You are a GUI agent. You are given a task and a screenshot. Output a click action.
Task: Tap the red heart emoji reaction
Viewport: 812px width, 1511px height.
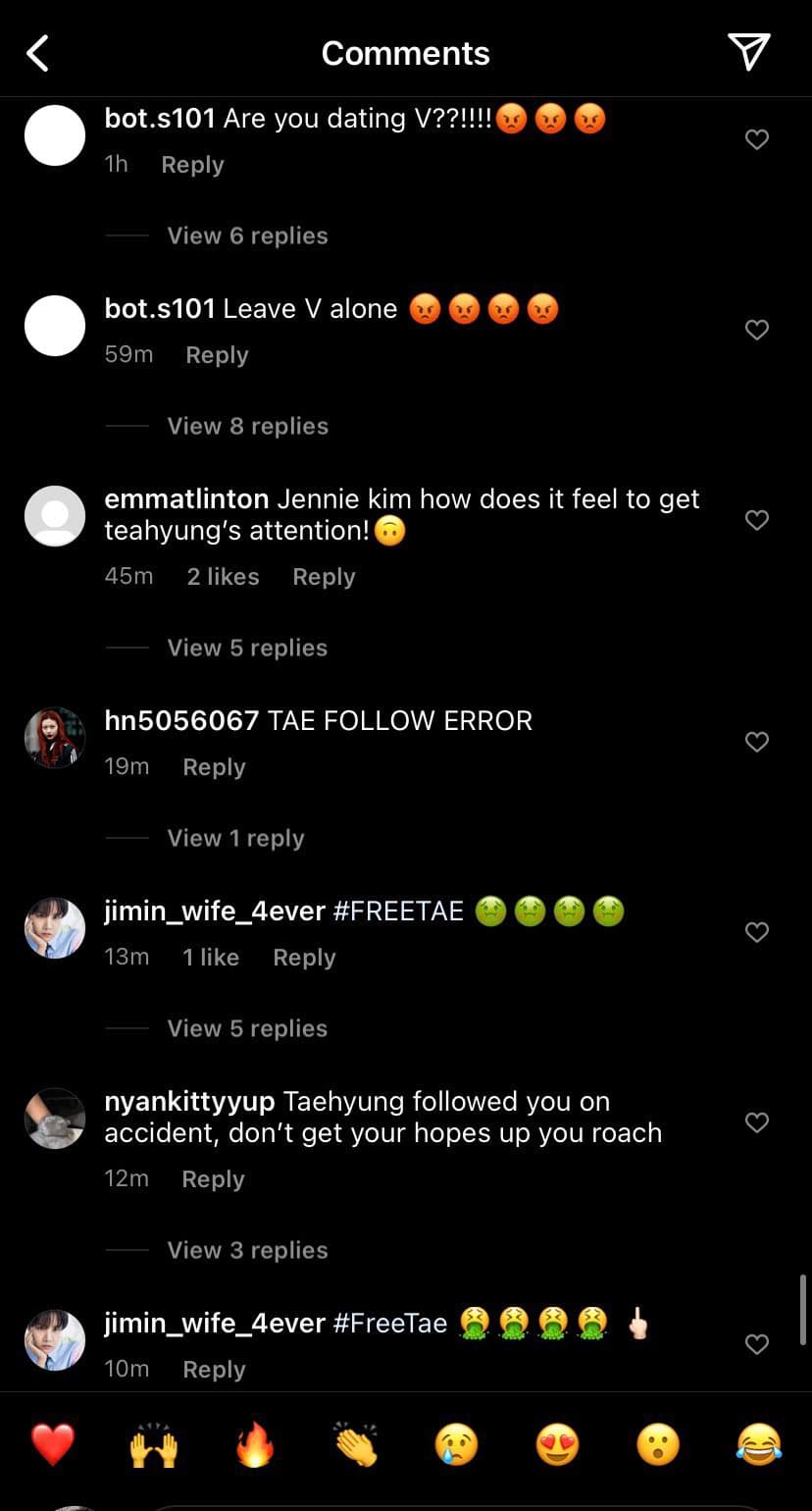click(x=53, y=1444)
